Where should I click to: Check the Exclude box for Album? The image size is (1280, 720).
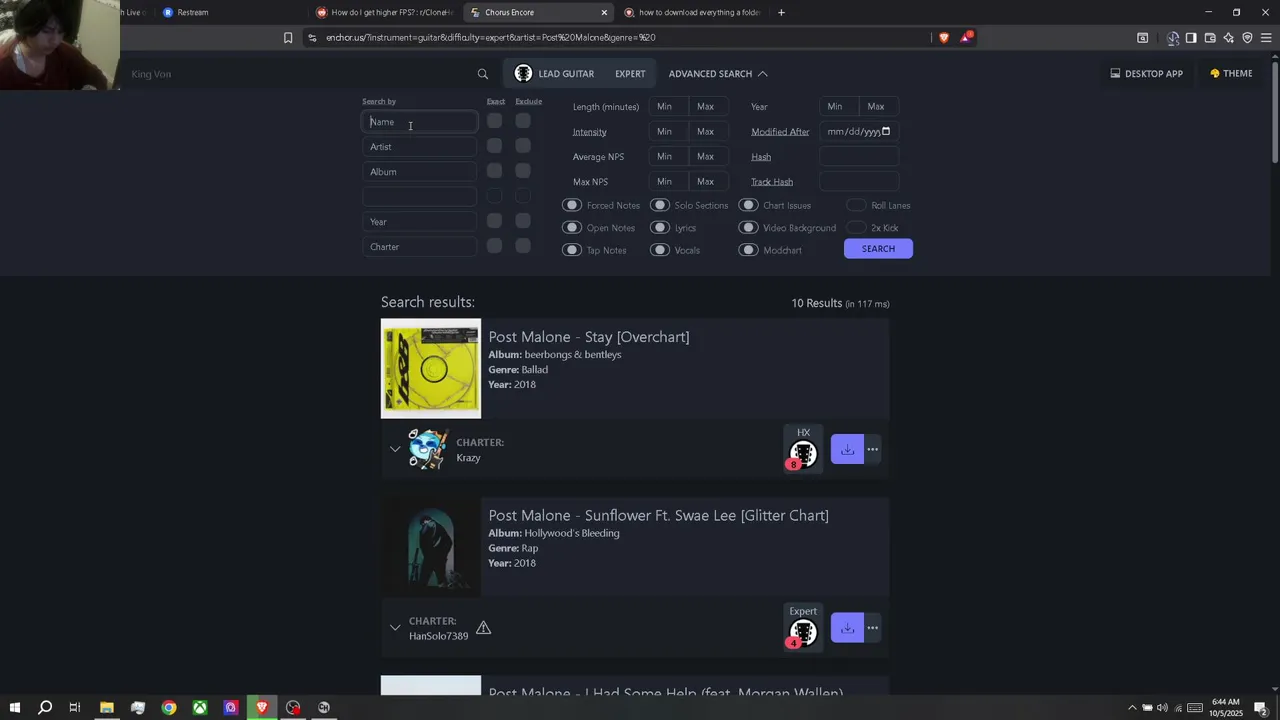click(x=523, y=171)
